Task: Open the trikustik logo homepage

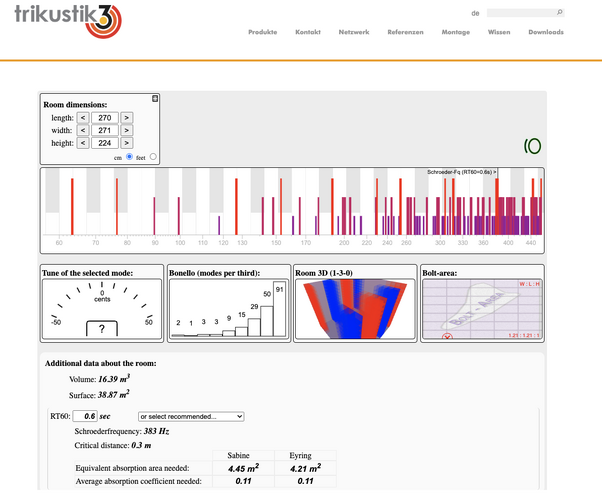Action: click(x=68, y=20)
